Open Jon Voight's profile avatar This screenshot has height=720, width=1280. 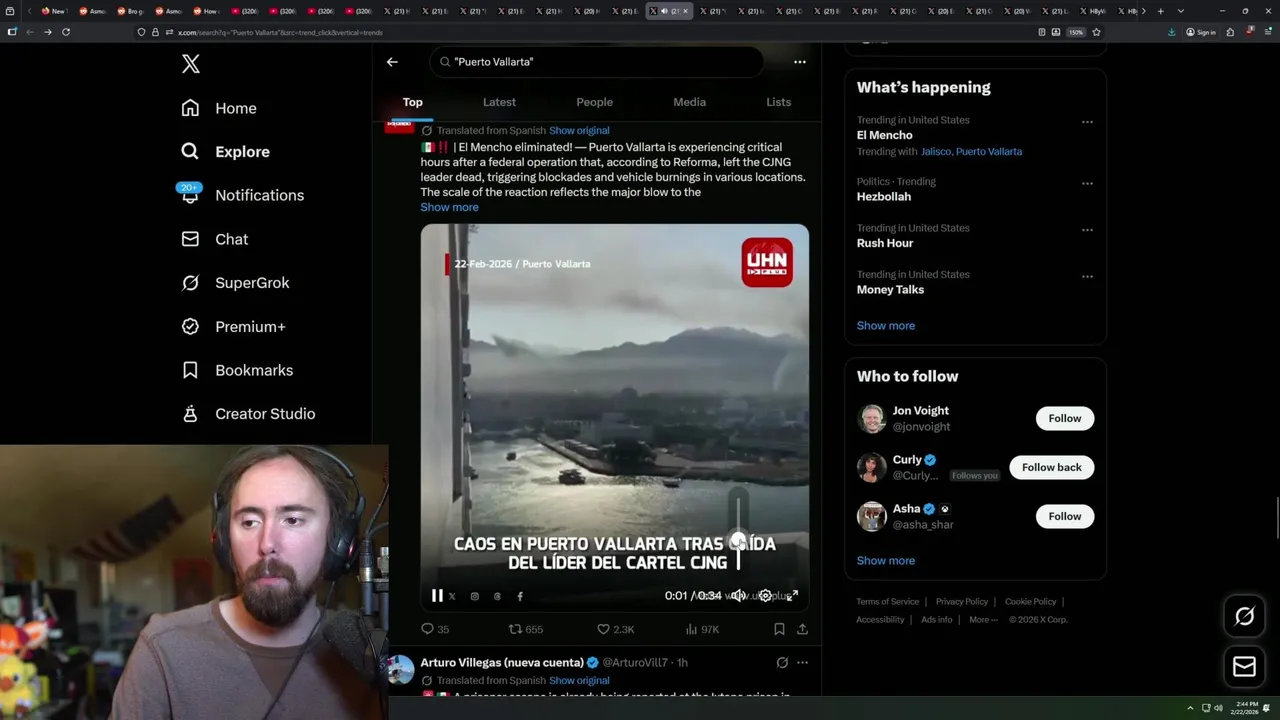coord(872,419)
